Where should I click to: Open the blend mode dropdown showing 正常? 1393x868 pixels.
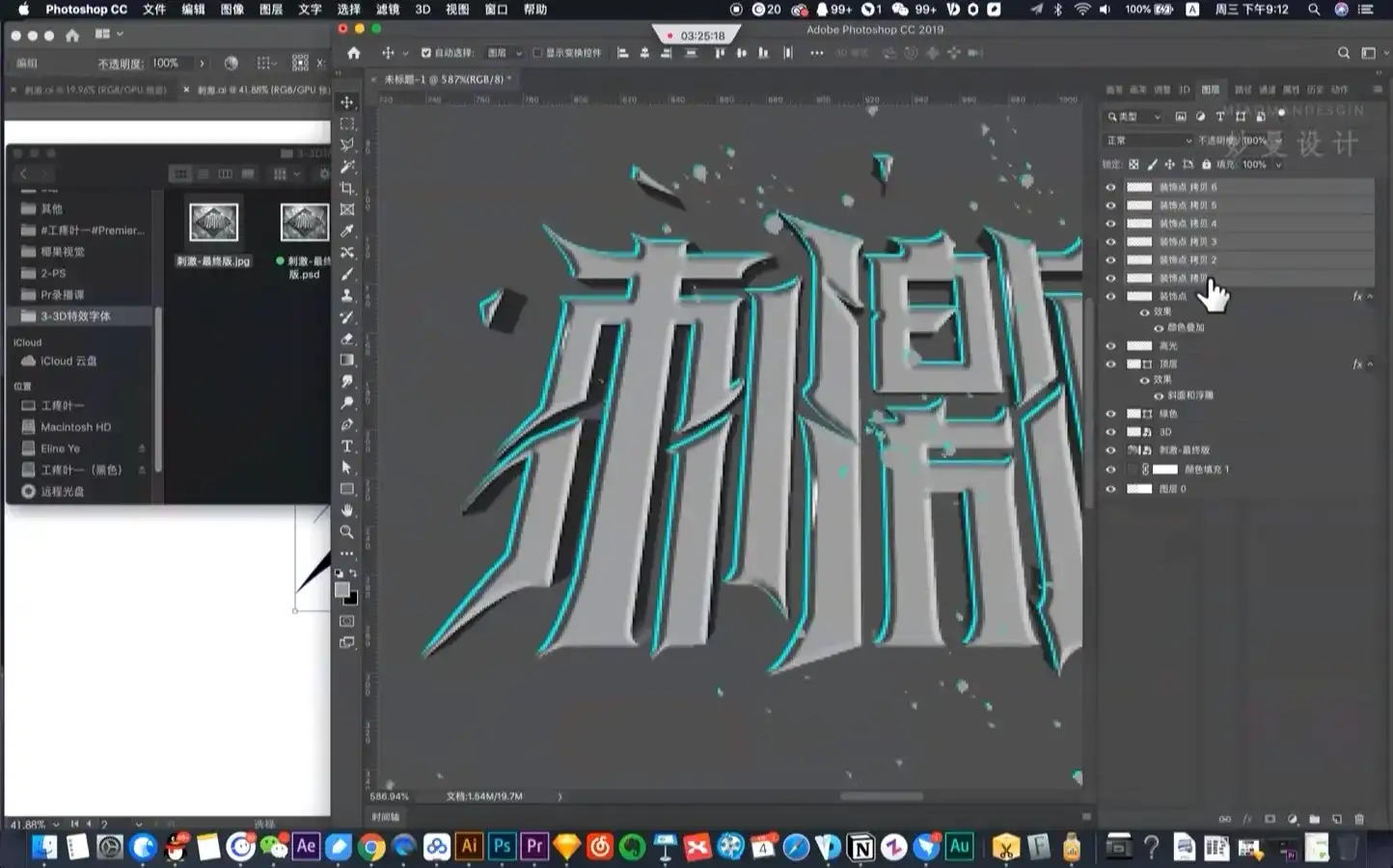click(x=1148, y=140)
